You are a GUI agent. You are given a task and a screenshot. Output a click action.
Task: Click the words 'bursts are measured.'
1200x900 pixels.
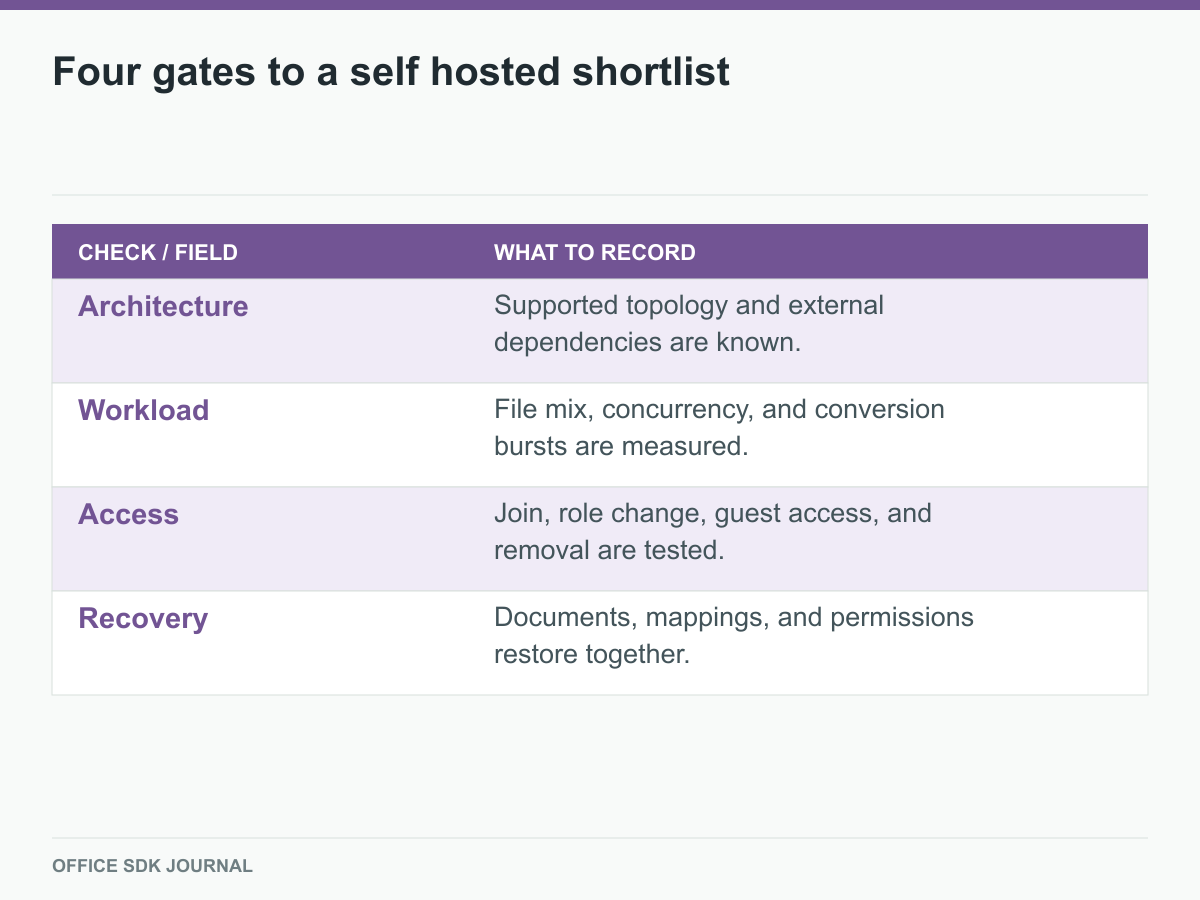(621, 446)
